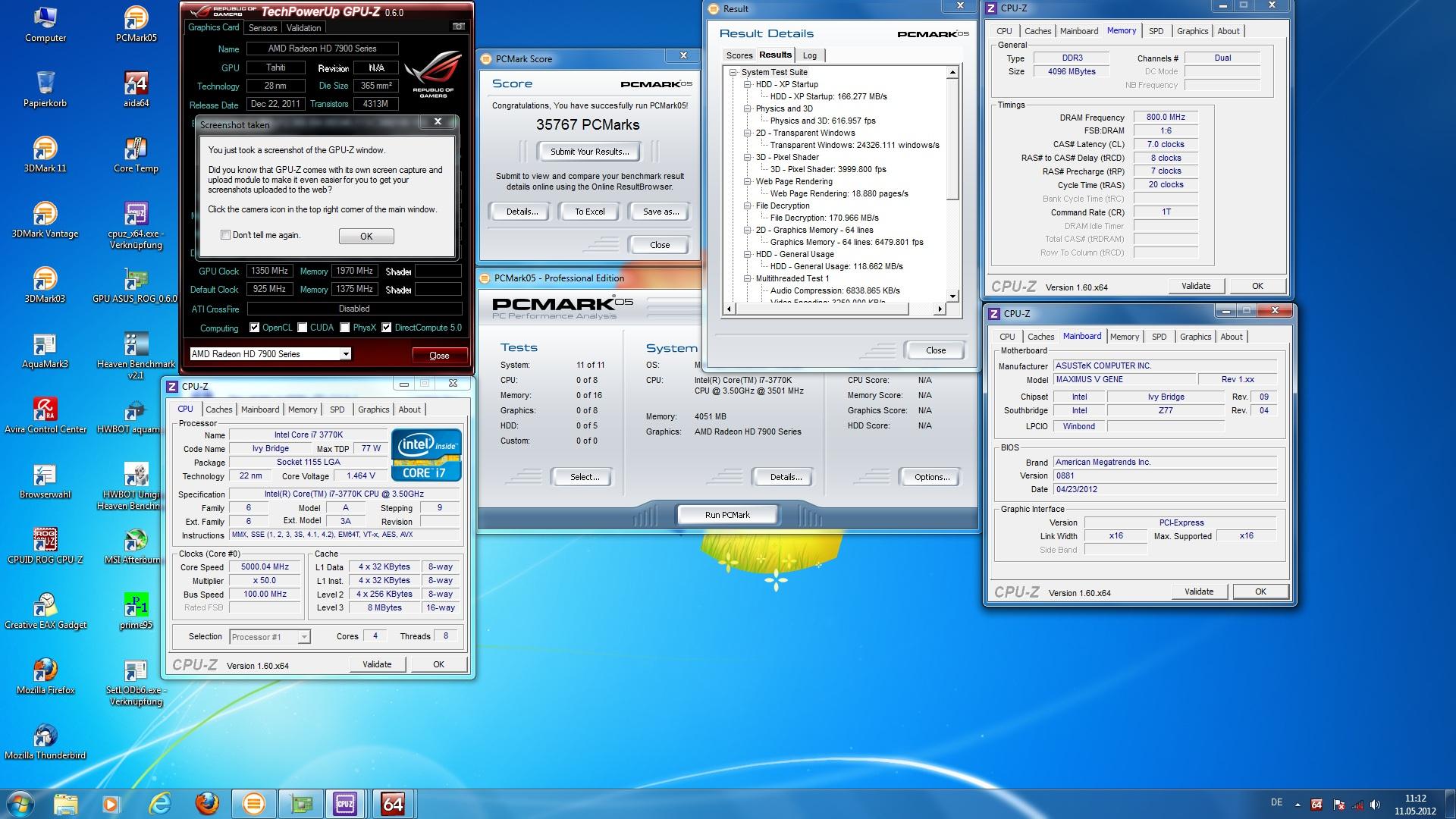
Task: Click Validate in the CPU-Z Mainboard window
Action: point(1199,591)
